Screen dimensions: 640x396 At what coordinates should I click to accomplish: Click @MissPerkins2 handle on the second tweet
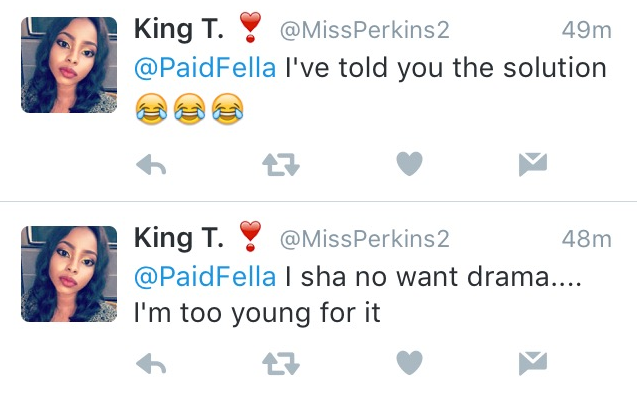pos(364,240)
